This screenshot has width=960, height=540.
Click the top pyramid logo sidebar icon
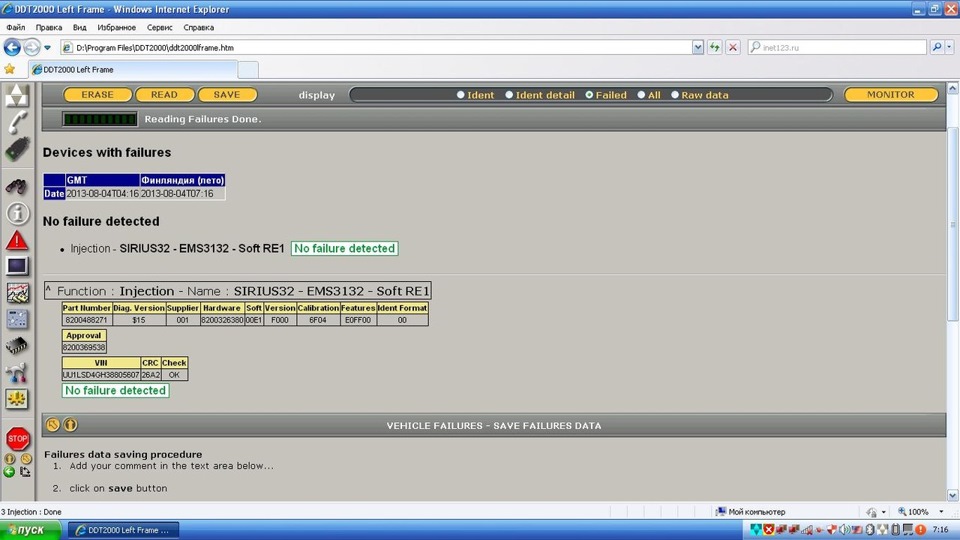pos(17,96)
